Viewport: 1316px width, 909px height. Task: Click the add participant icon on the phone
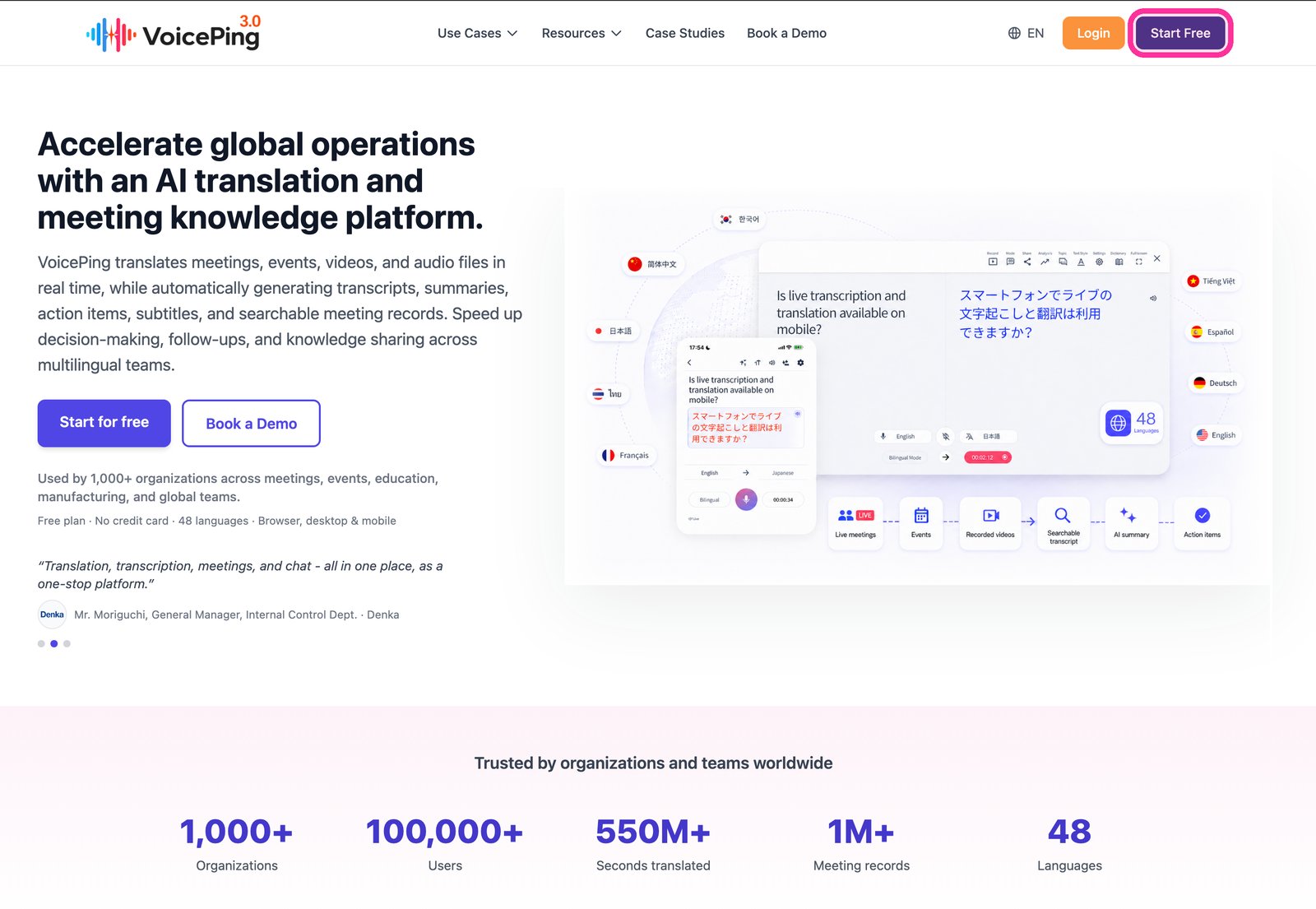point(785,362)
